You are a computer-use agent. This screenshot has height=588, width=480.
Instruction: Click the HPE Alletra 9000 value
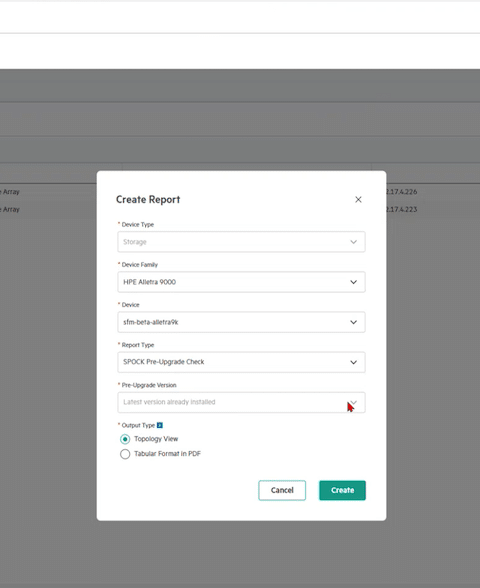tap(149, 282)
